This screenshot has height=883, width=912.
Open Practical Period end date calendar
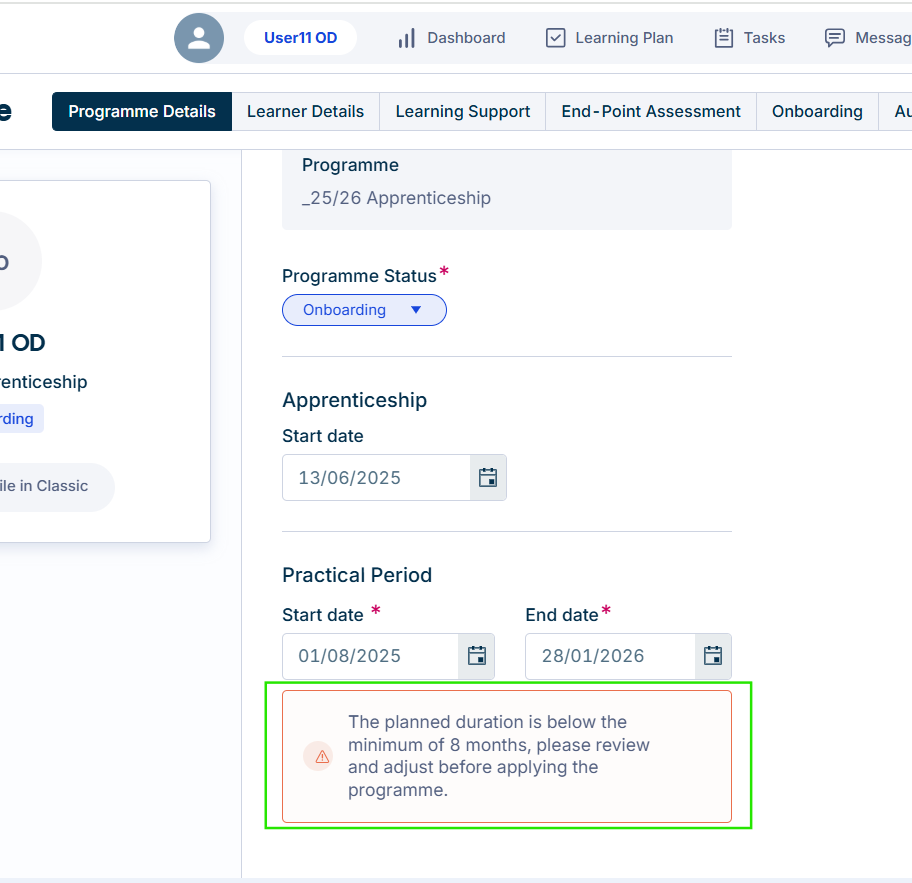tap(713, 656)
